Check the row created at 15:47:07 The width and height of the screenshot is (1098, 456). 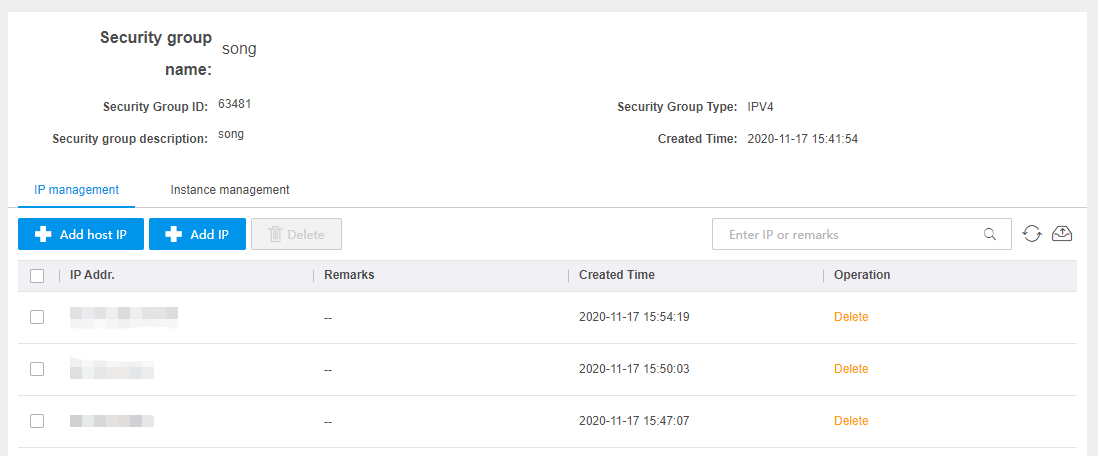pos(37,421)
